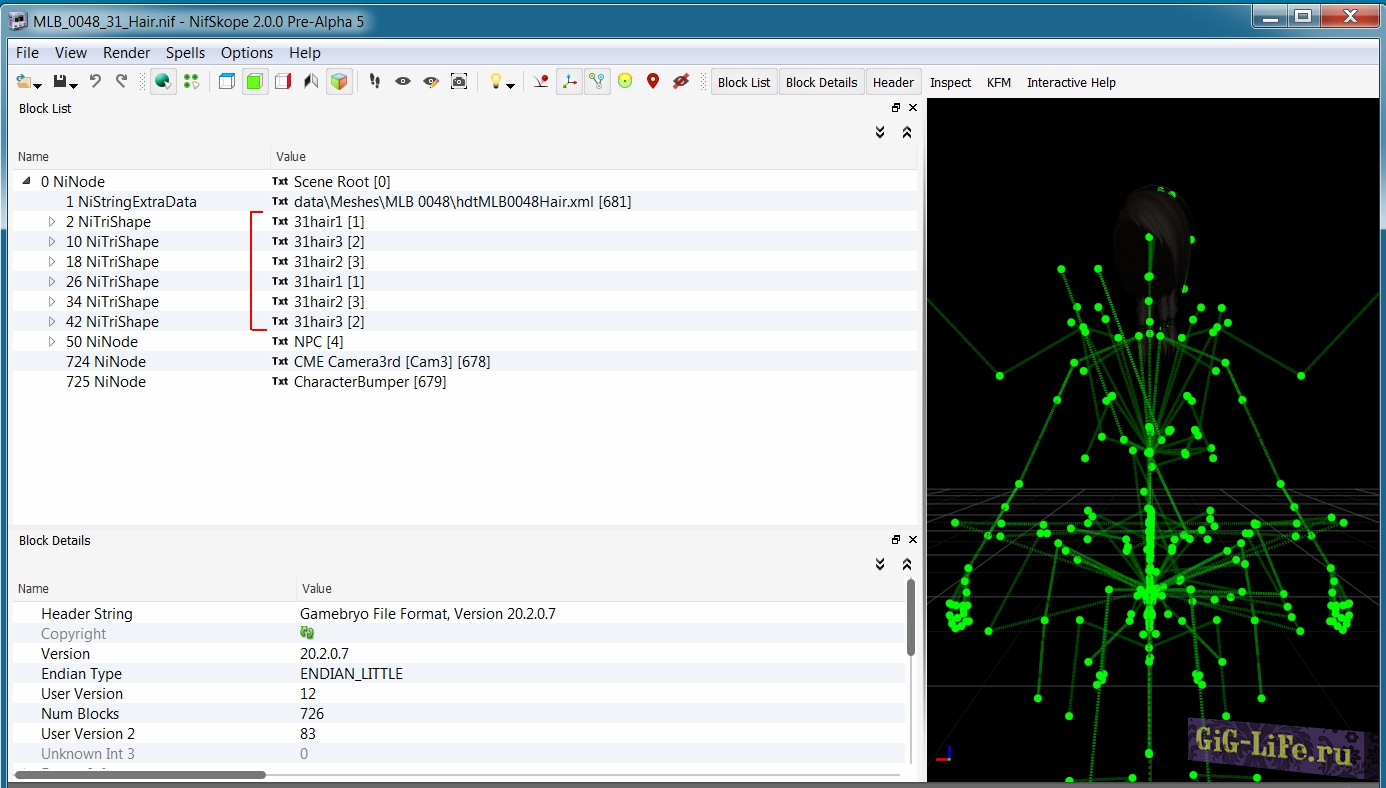
Task: Click the undo arrow icon
Action: point(96,82)
